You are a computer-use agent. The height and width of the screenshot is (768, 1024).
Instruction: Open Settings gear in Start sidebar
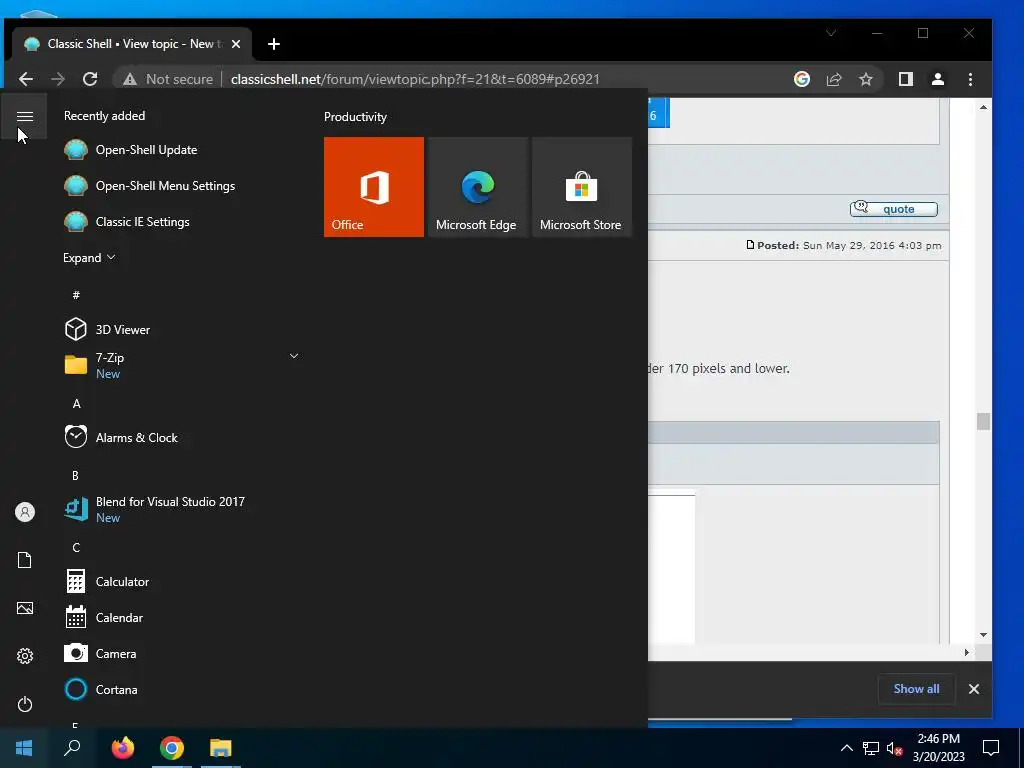[25, 656]
